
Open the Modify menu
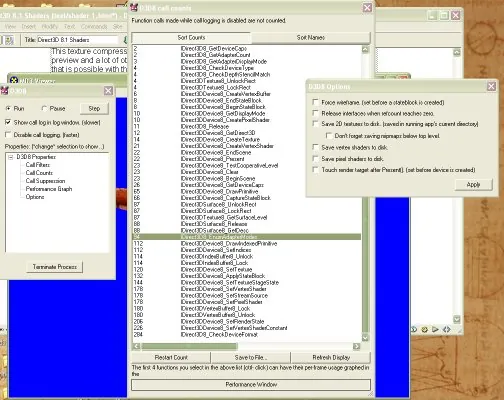pos(50,26)
